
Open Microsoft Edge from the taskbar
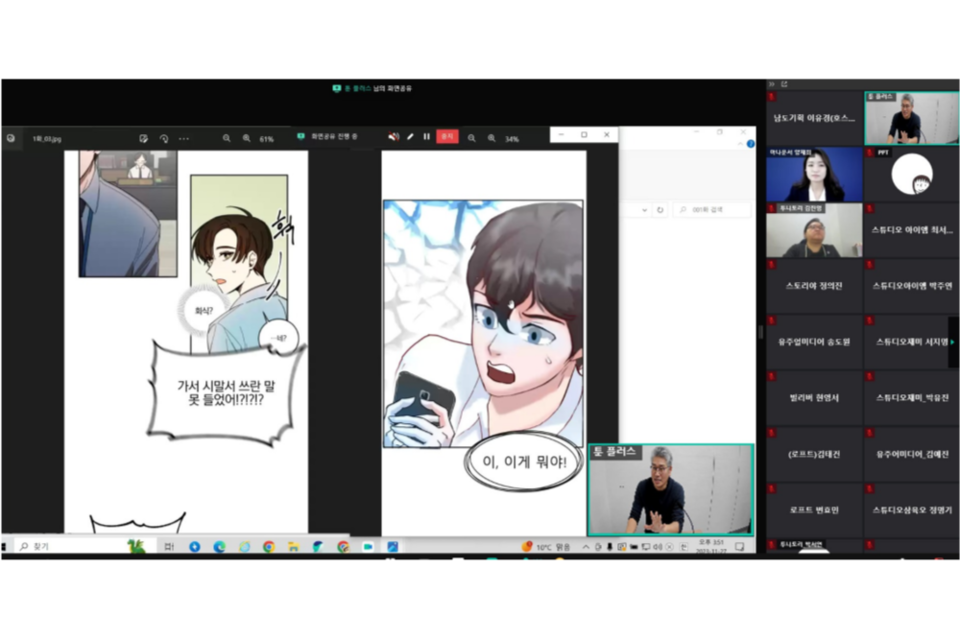(x=219, y=547)
